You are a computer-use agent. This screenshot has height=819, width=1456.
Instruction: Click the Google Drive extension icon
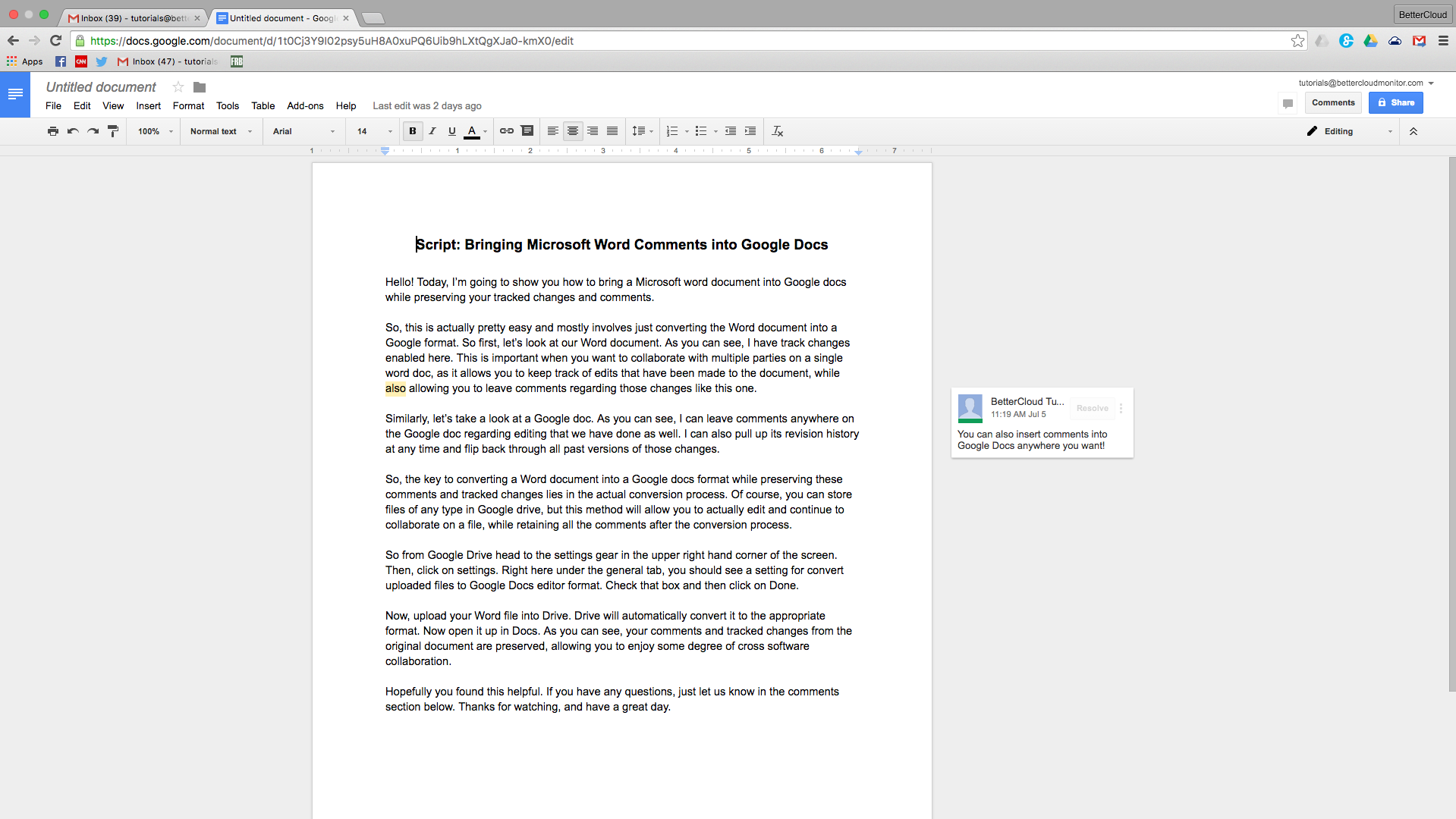click(1370, 41)
